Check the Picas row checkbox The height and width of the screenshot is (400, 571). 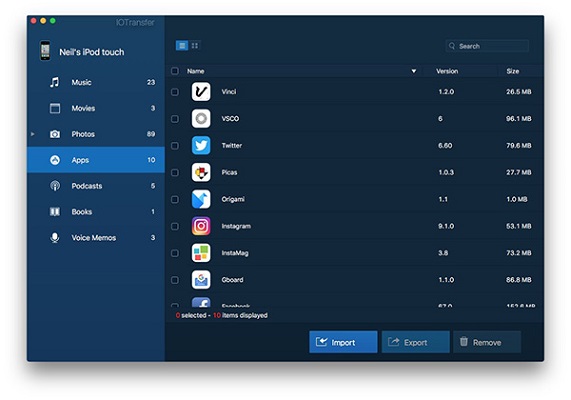point(175,172)
